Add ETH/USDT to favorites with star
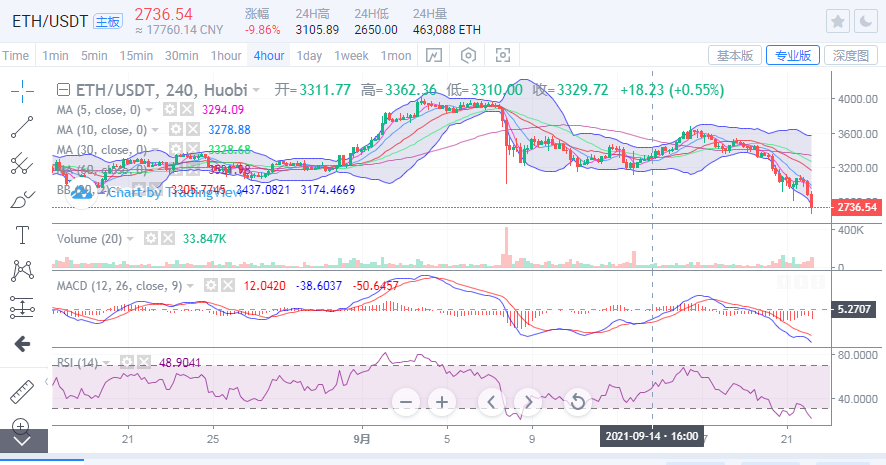Viewport: 886px width, 465px height. pos(838,20)
